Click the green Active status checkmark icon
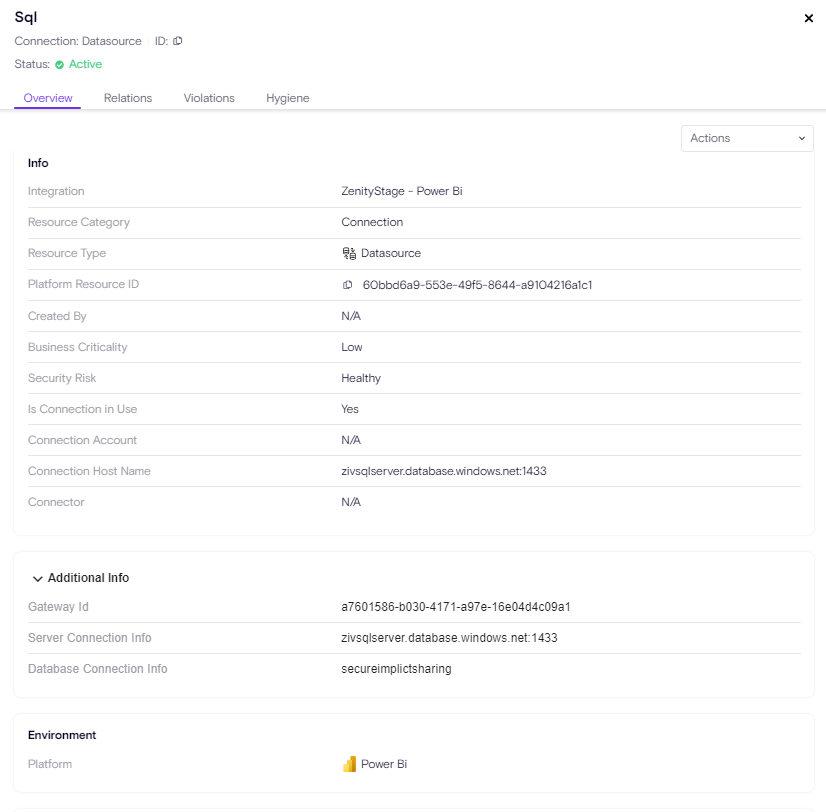 pos(60,64)
